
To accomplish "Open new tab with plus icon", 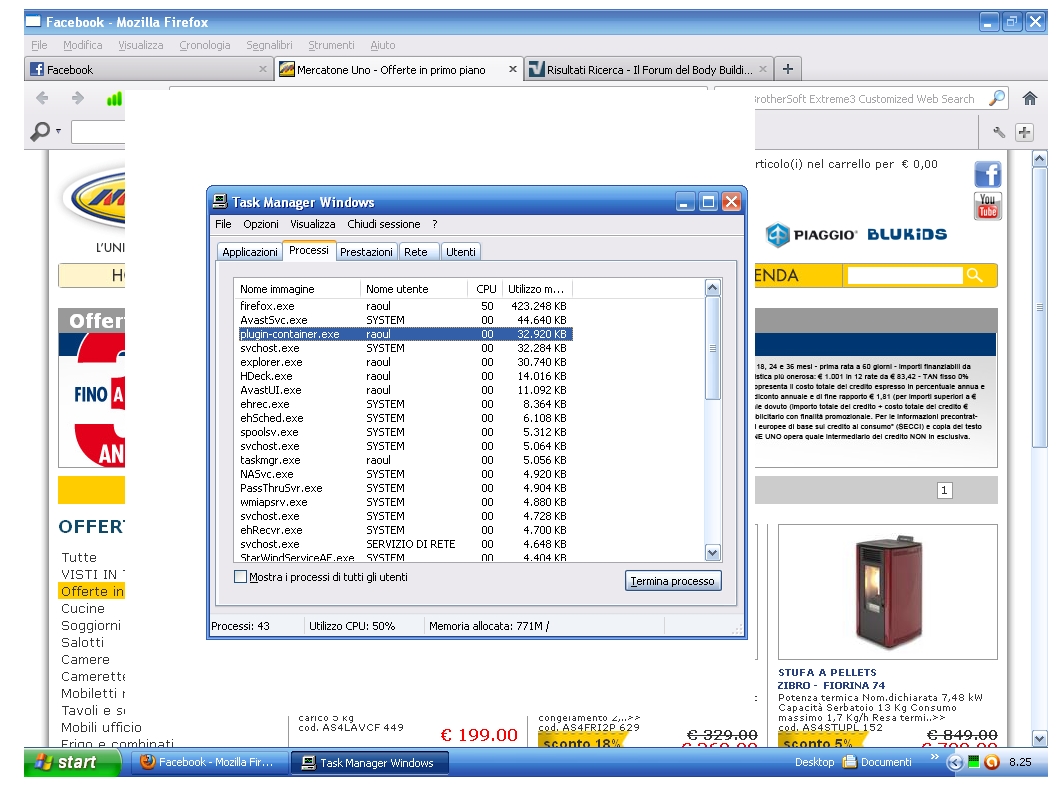I will 788,69.
